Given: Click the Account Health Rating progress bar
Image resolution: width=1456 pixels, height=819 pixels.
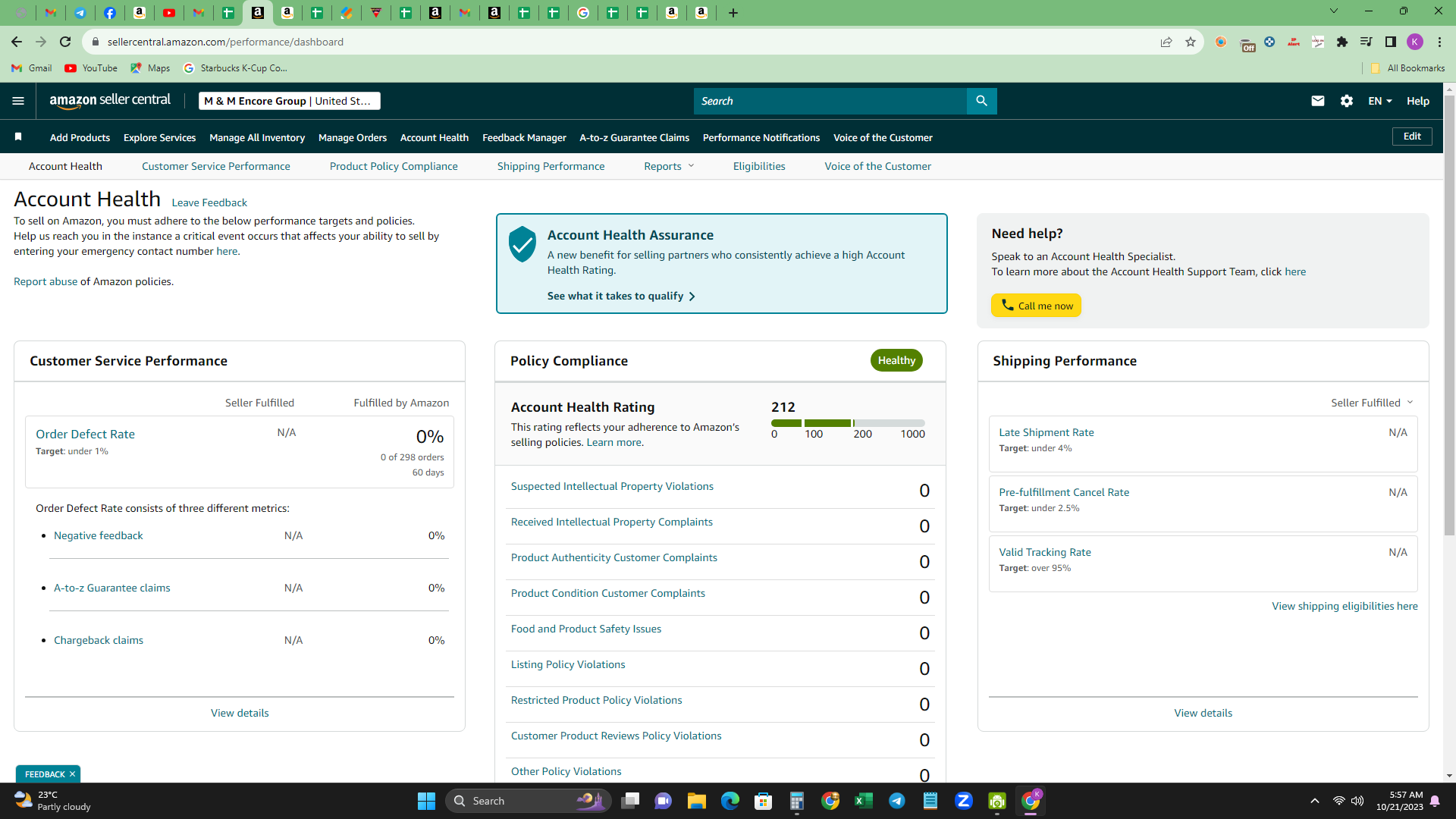Looking at the screenshot, I should click(848, 423).
